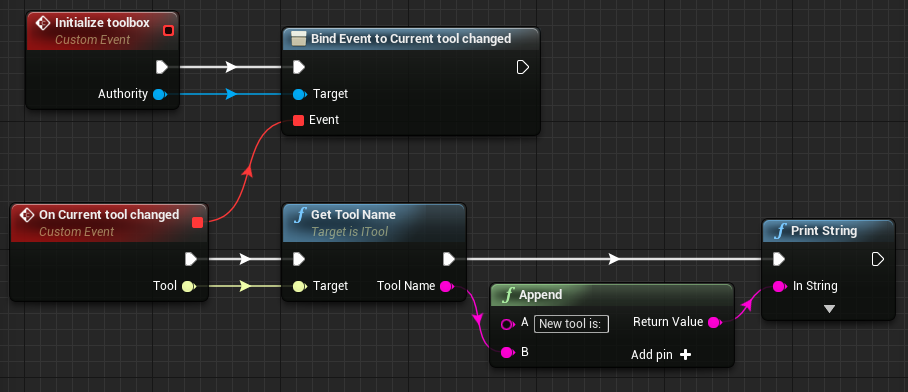Click Add pin on the Append node
Screen dimensions: 908x392
661,354
